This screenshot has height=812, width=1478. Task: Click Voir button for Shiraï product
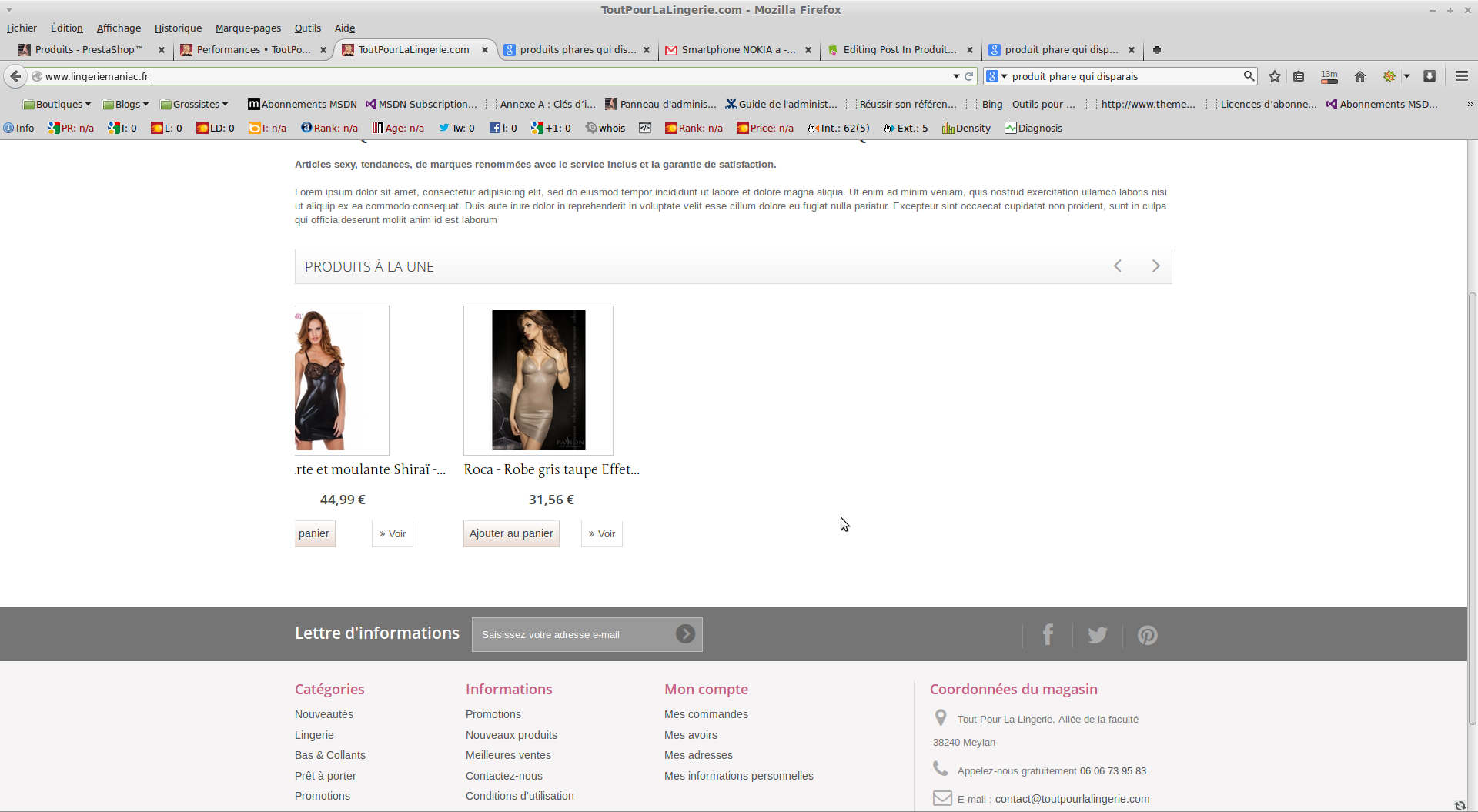tap(392, 533)
